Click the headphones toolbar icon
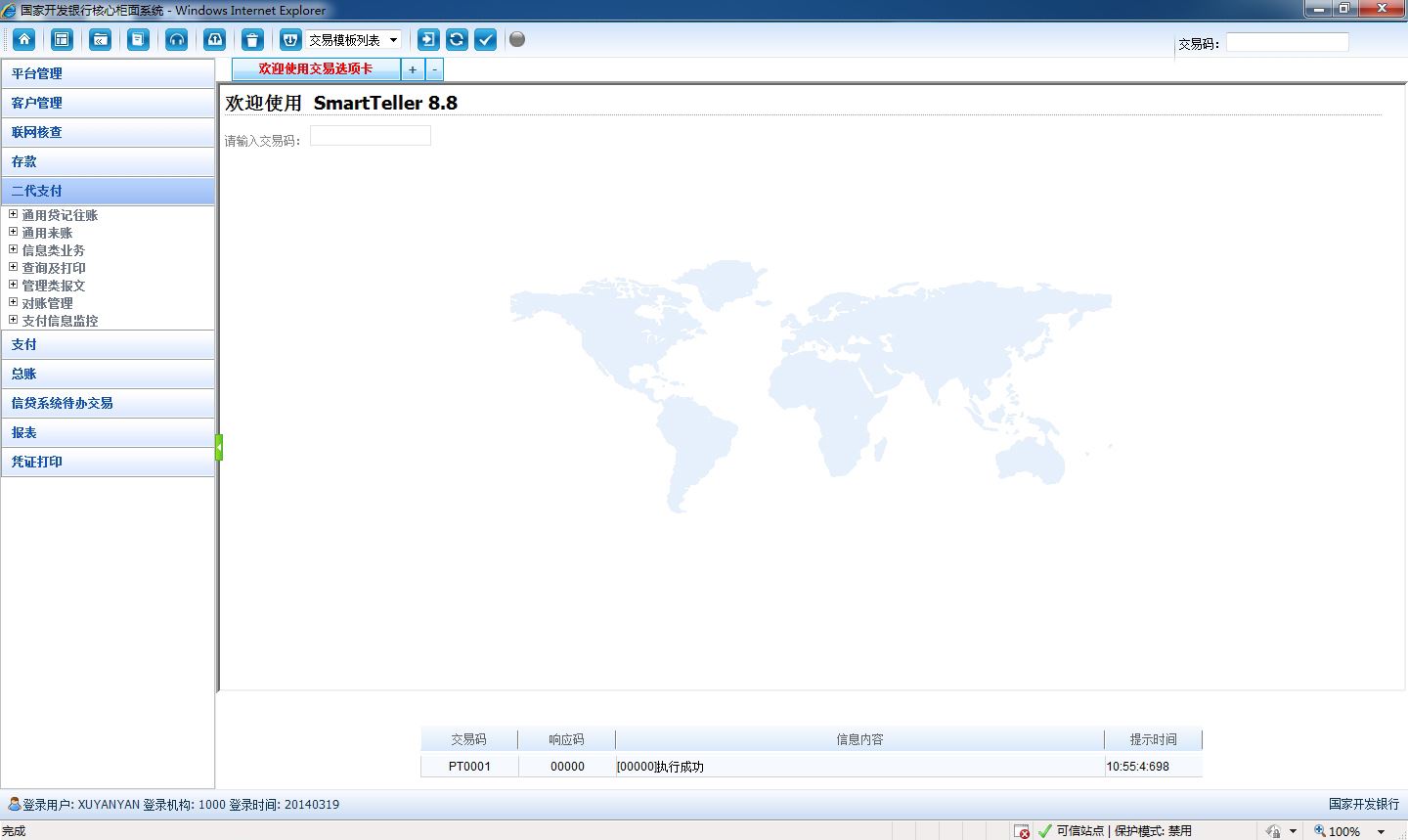 pos(176,39)
